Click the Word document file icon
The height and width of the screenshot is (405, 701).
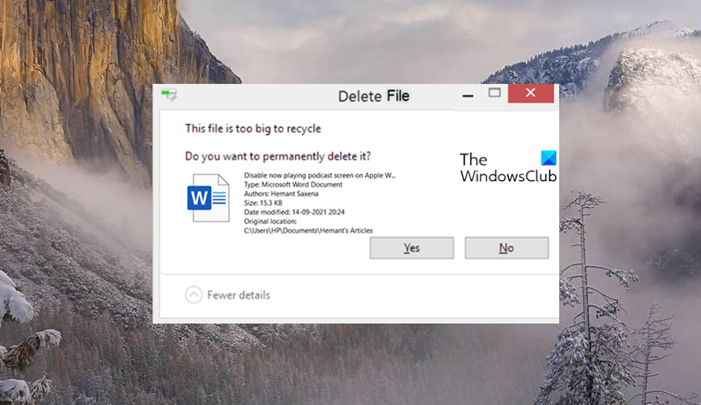click(x=208, y=198)
